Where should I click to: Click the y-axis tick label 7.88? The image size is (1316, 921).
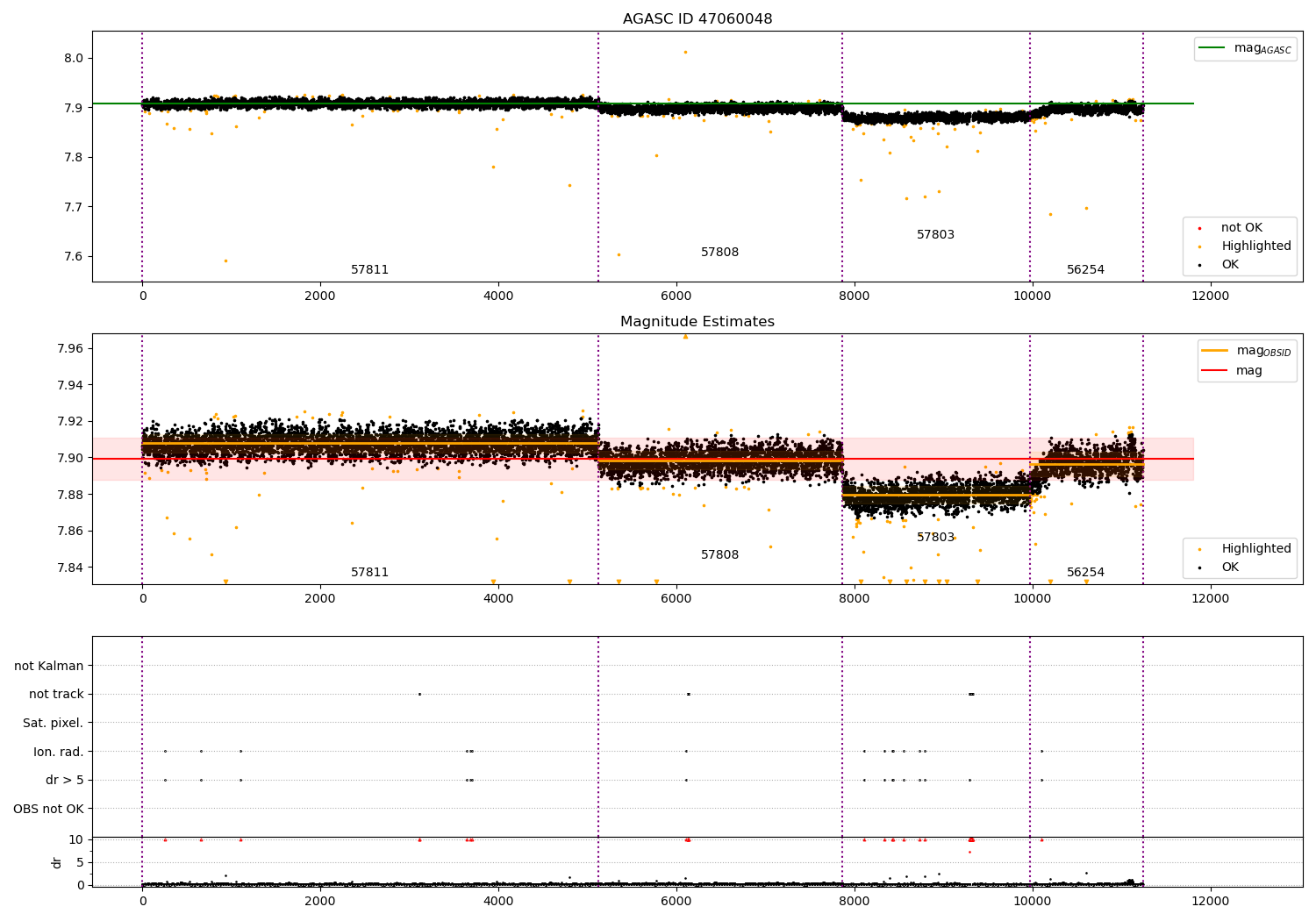(x=70, y=495)
